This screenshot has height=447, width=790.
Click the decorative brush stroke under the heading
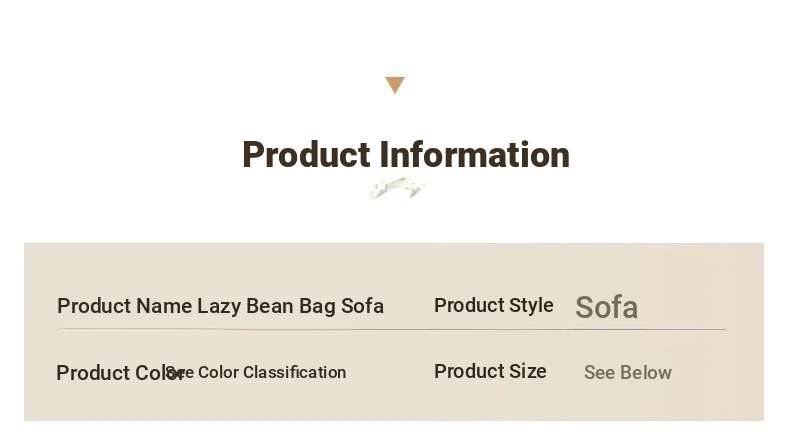click(x=397, y=188)
